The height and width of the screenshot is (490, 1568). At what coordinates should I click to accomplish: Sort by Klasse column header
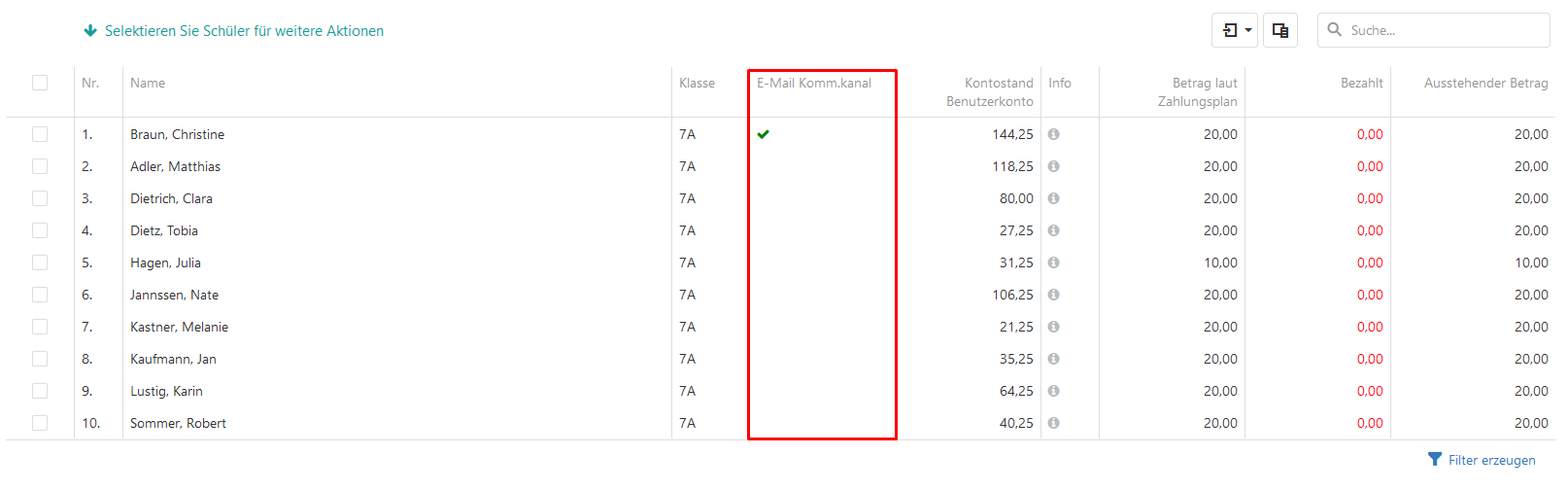click(x=697, y=83)
